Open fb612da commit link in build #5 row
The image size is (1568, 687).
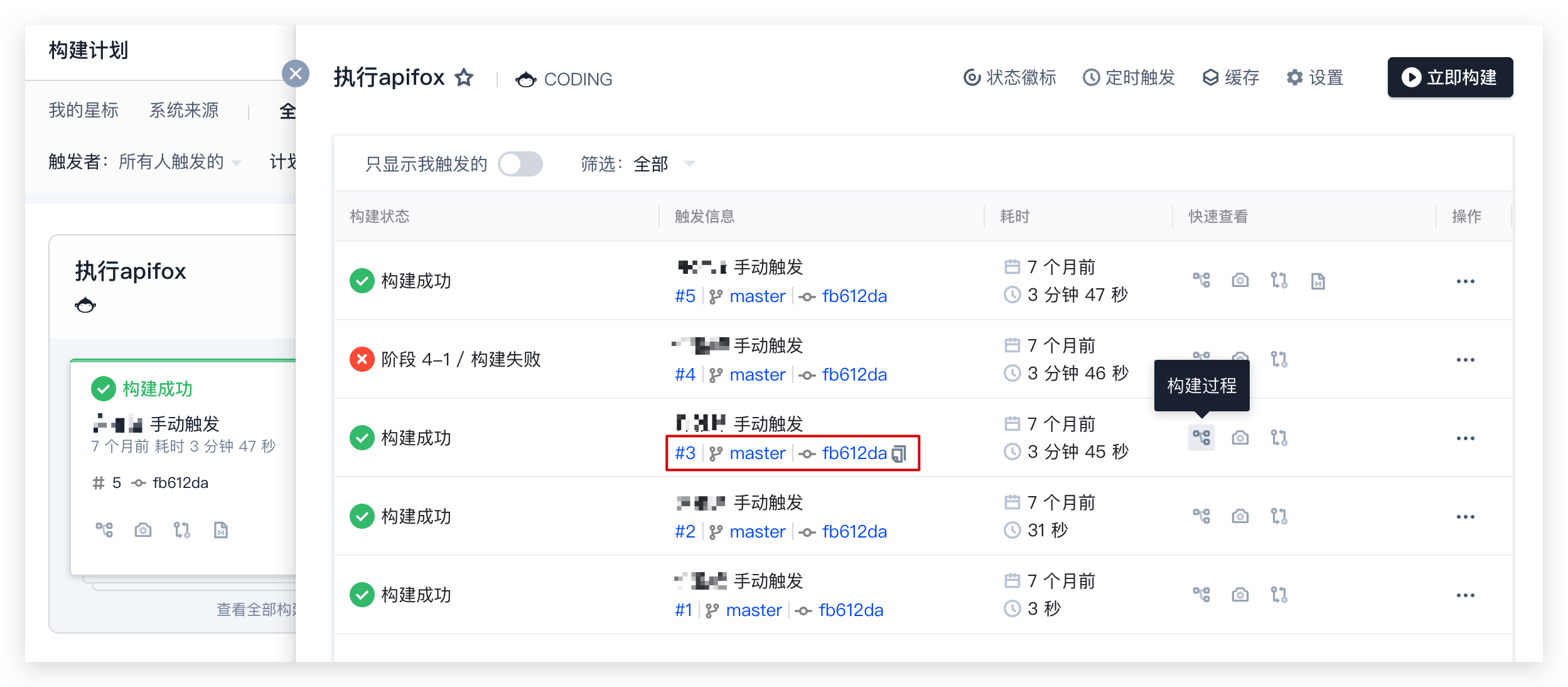click(x=854, y=296)
